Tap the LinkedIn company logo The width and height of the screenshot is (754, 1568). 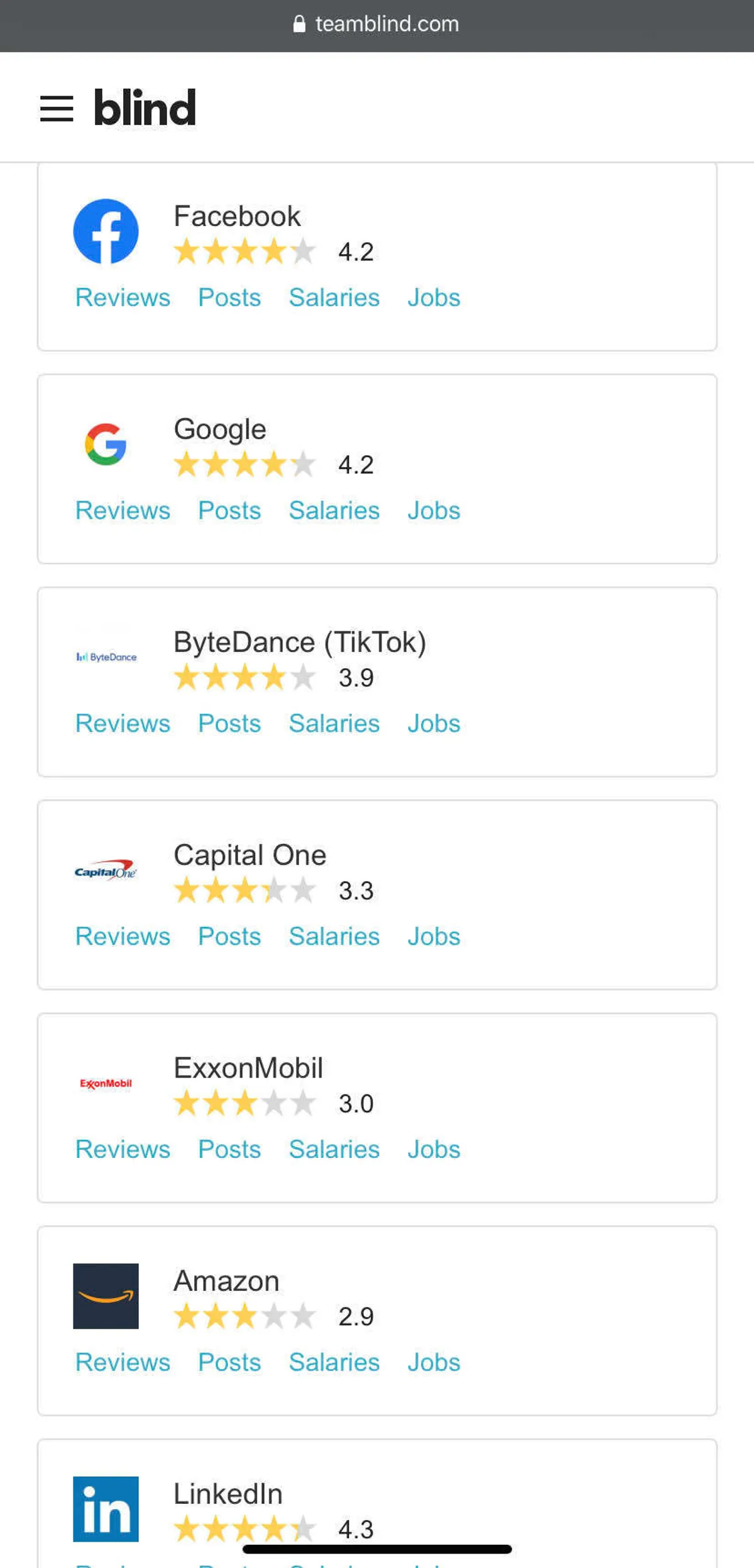coord(106,1508)
